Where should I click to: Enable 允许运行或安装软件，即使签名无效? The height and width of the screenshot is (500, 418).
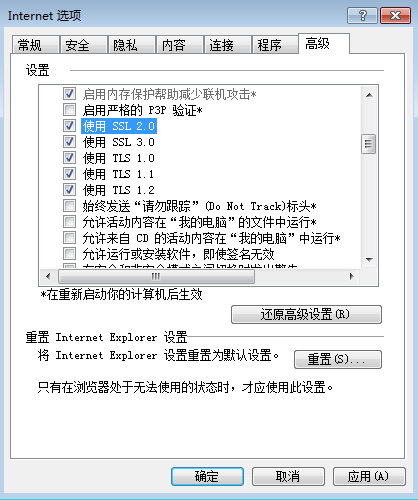point(69,254)
